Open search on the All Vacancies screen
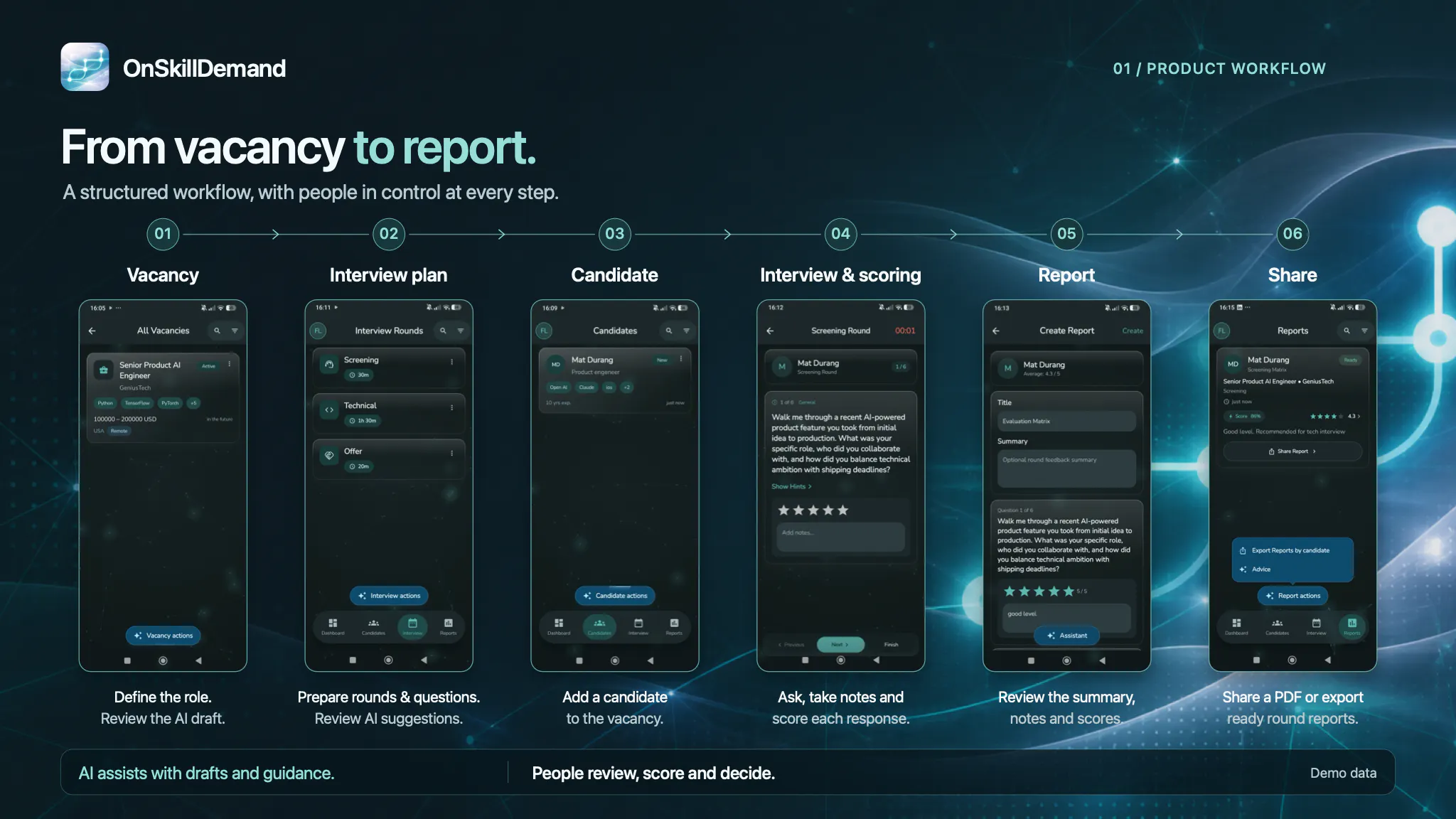Image resolution: width=1456 pixels, height=819 pixels. pos(217,331)
